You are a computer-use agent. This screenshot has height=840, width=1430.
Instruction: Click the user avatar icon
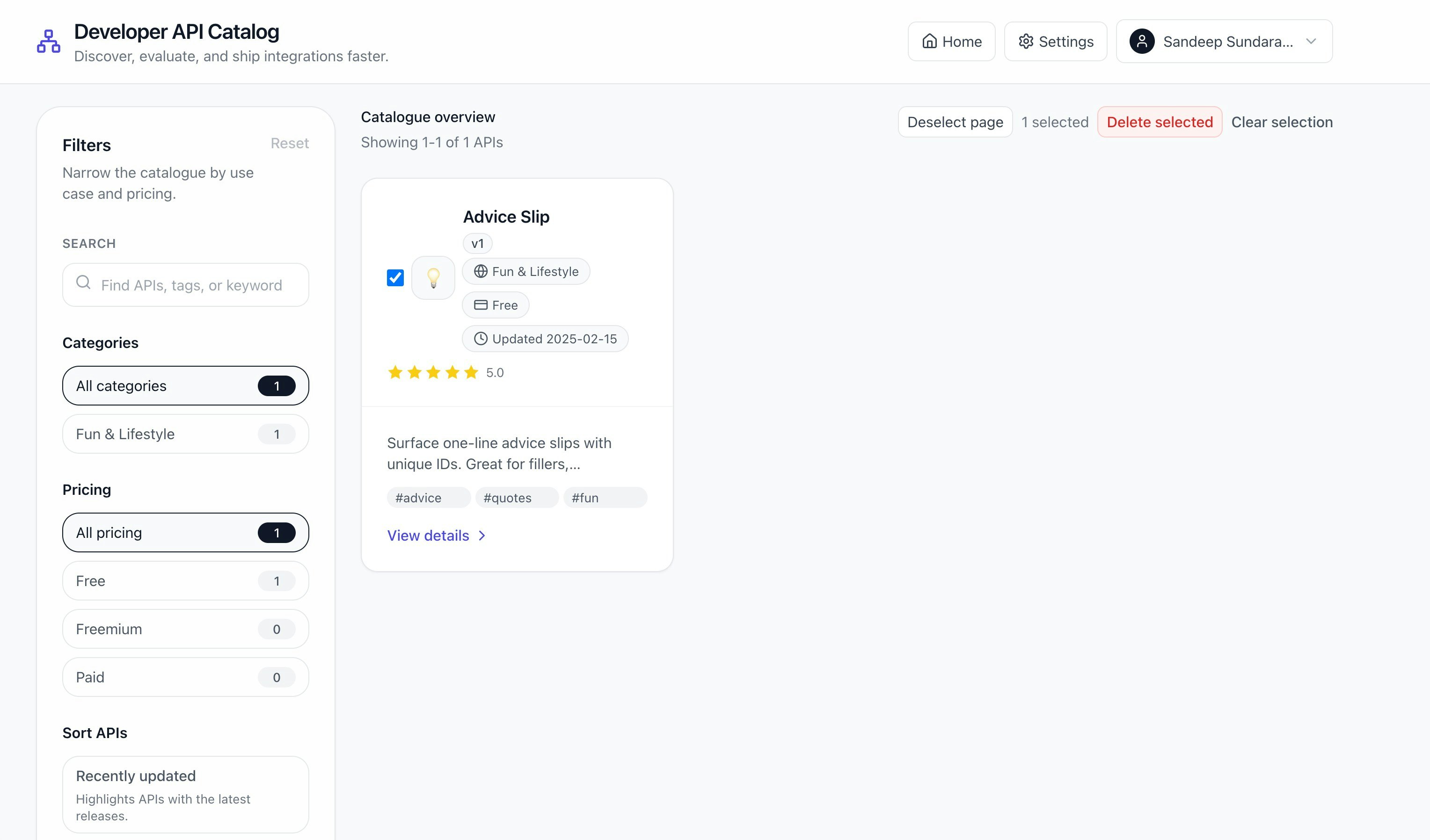point(1142,42)
